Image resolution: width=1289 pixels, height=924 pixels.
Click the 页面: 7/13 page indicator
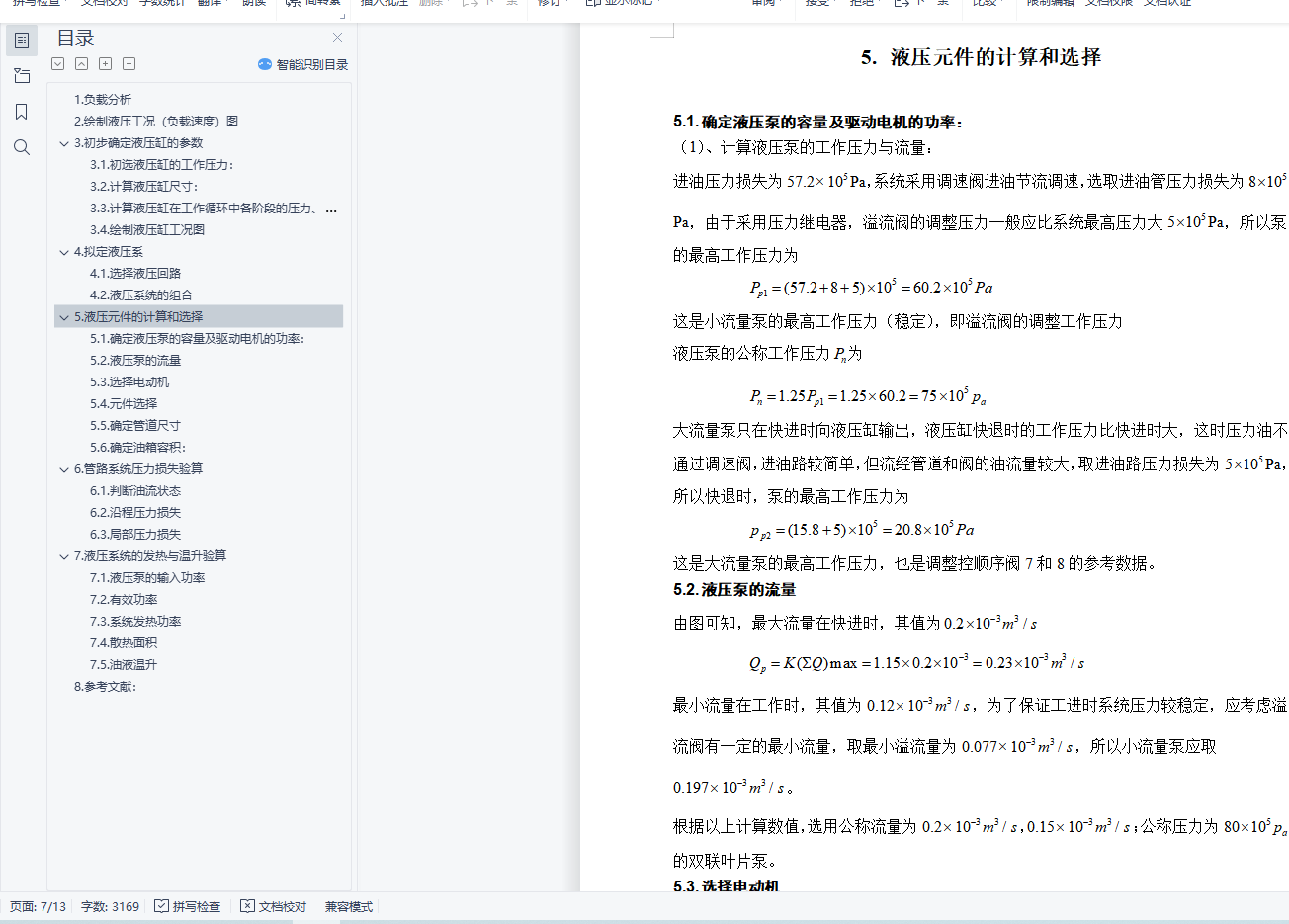tap(38, 906)
